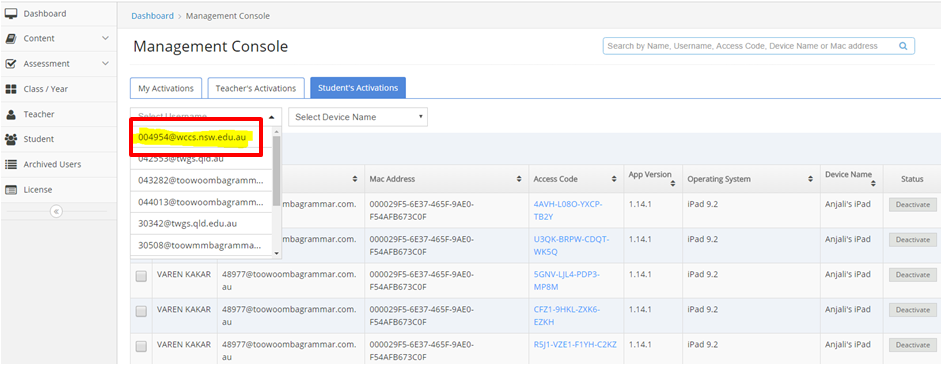The height and width of the screenshot is (365, 942).
Task: Deactivate the 4AVH-L08O-YXCP-TB2Y activation
Action: (x=913, y=205)
